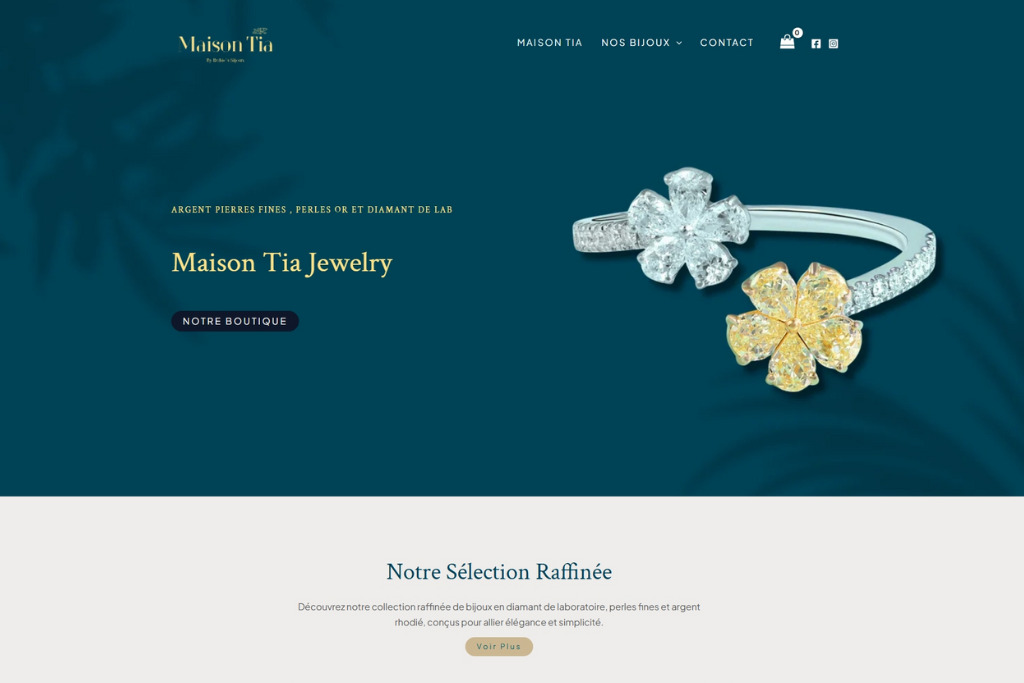This screenshot has width=1024, height=683.
Task: Click the By Bohème Bijoux logo subtitle
Action: (x=225, y=60)
